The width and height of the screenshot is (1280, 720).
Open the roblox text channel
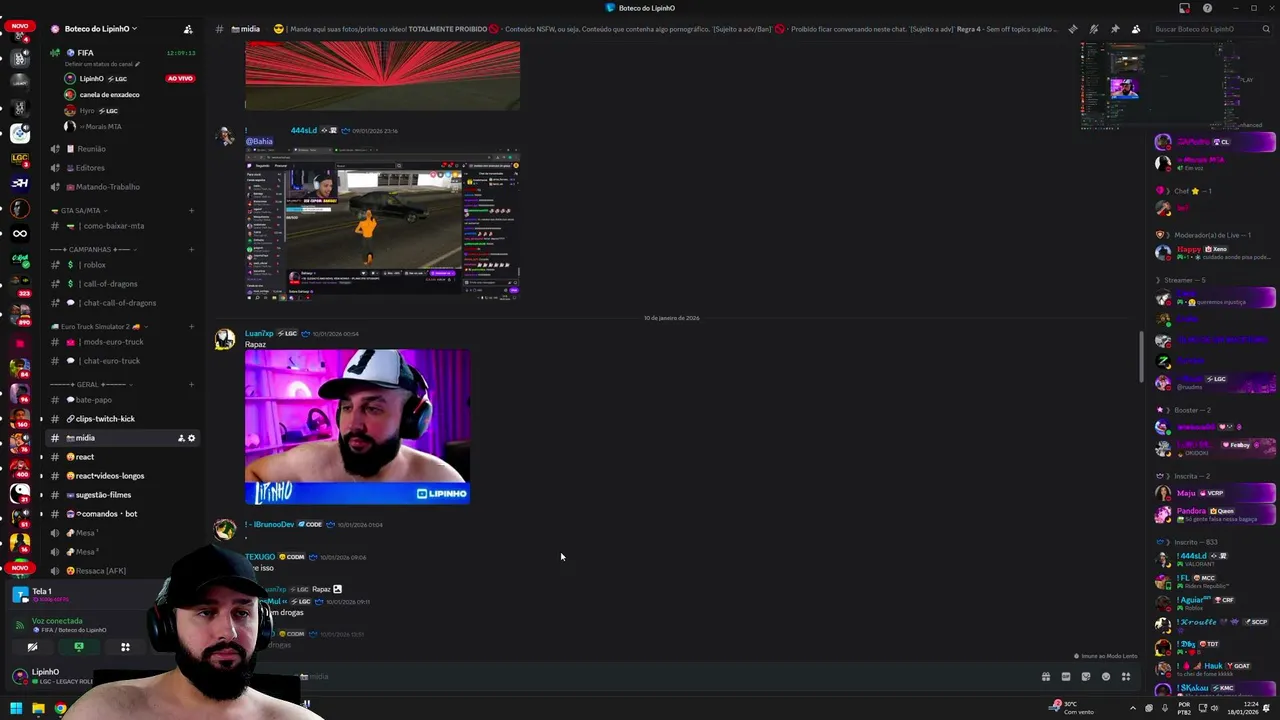pyautogui.click(x=120, y=265)
